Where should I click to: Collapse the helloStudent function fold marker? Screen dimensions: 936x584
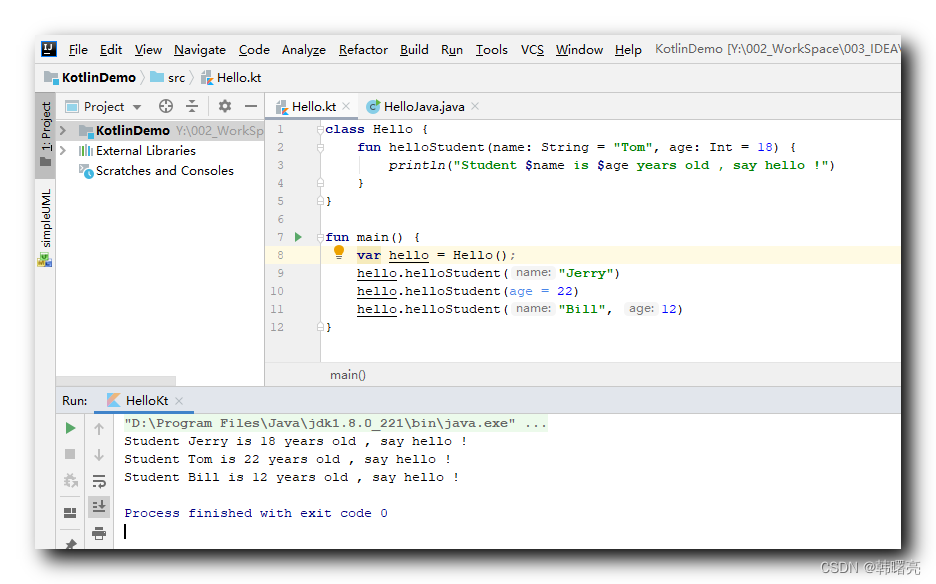321,147
